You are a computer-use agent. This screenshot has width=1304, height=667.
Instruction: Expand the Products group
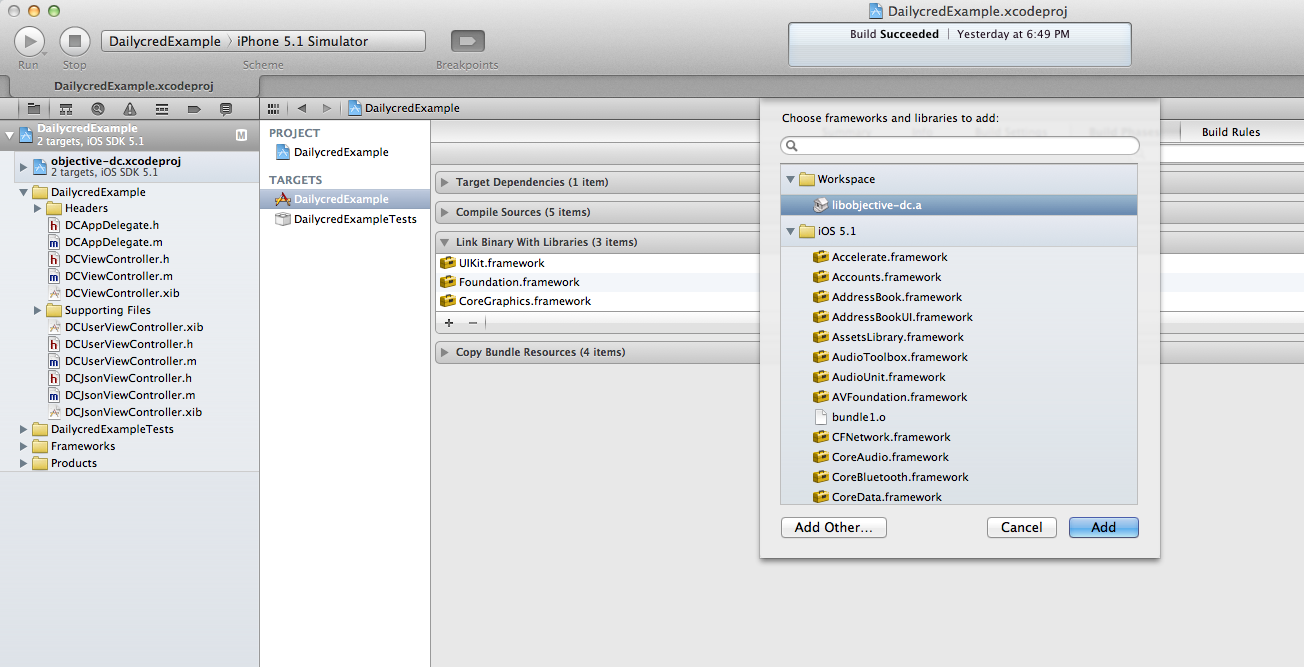pyautogui.click(x=24, y=463)
